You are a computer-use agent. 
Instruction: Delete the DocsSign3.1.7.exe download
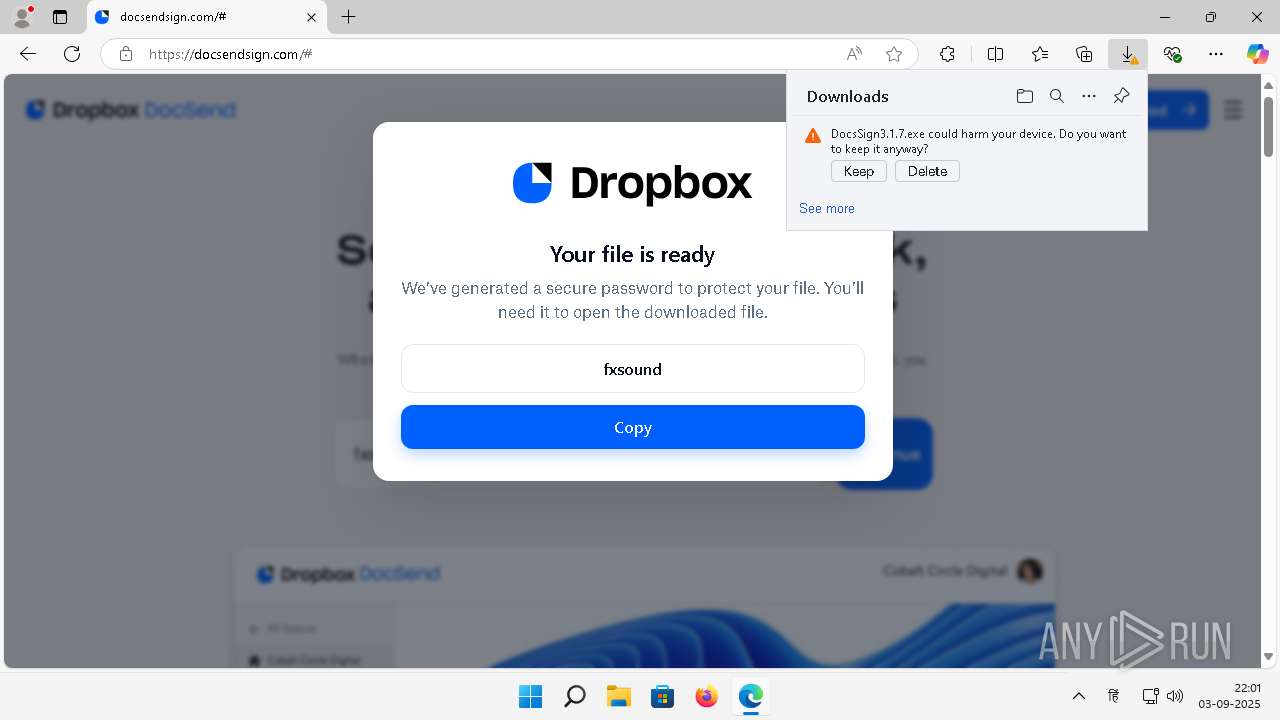coord(927,171)
